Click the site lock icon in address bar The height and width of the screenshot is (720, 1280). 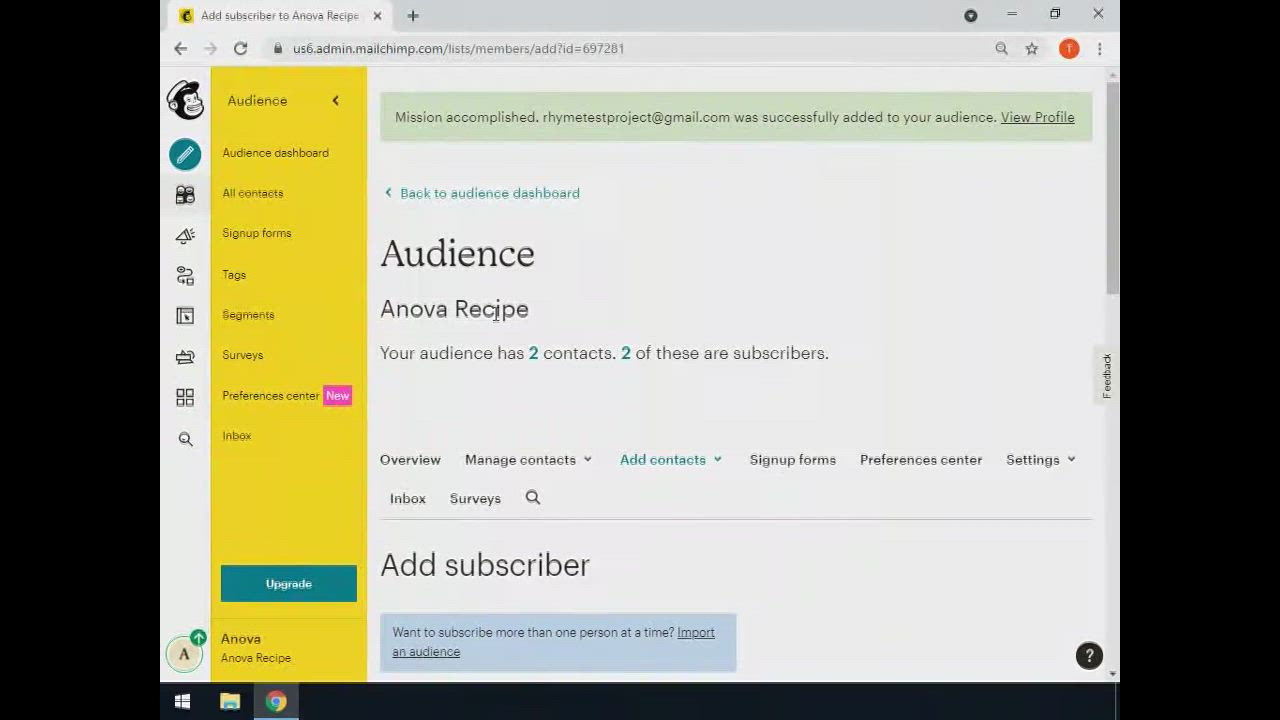click(x=278, y=48)
